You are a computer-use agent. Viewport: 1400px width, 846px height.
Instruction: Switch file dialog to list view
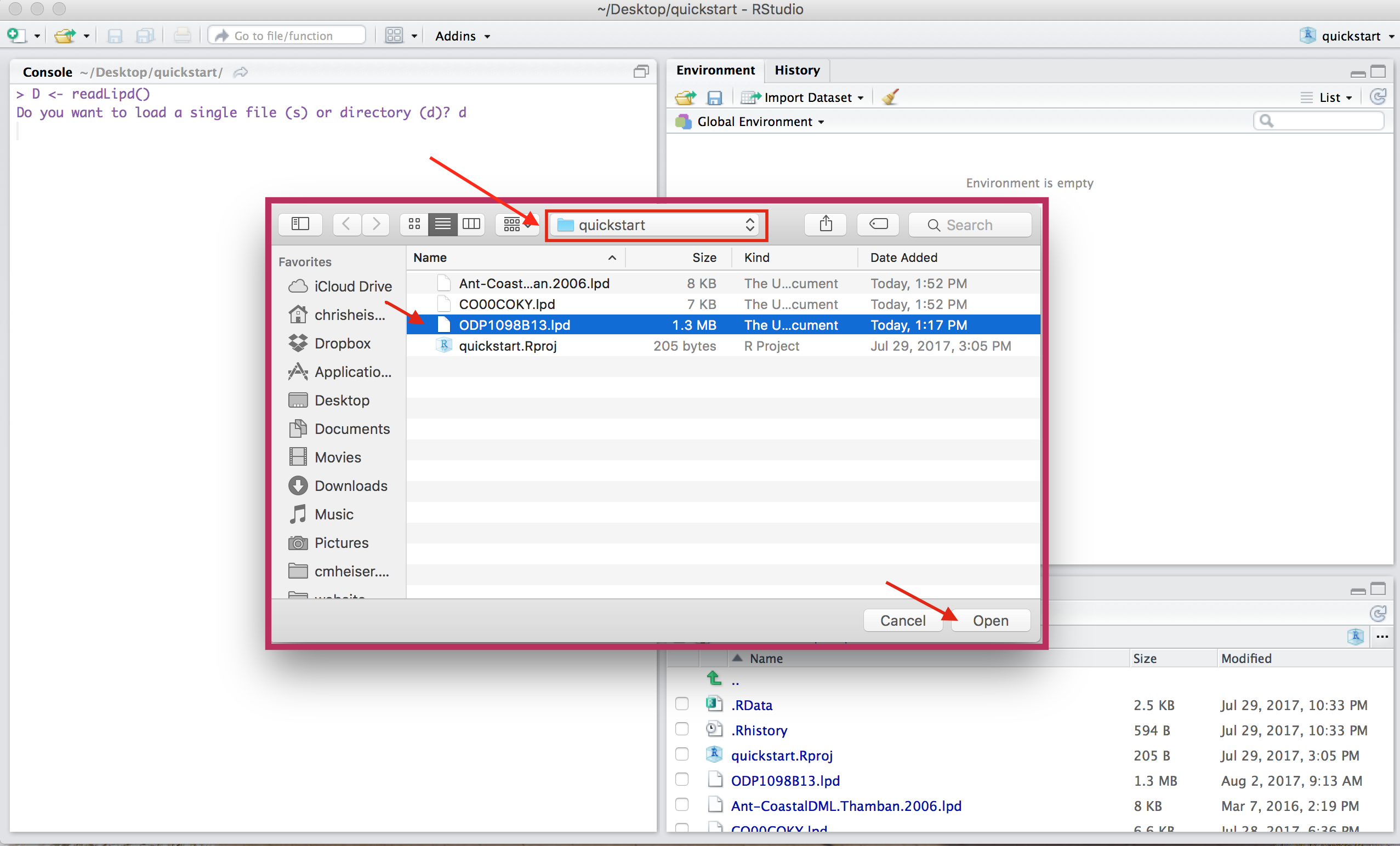[442, 224]
